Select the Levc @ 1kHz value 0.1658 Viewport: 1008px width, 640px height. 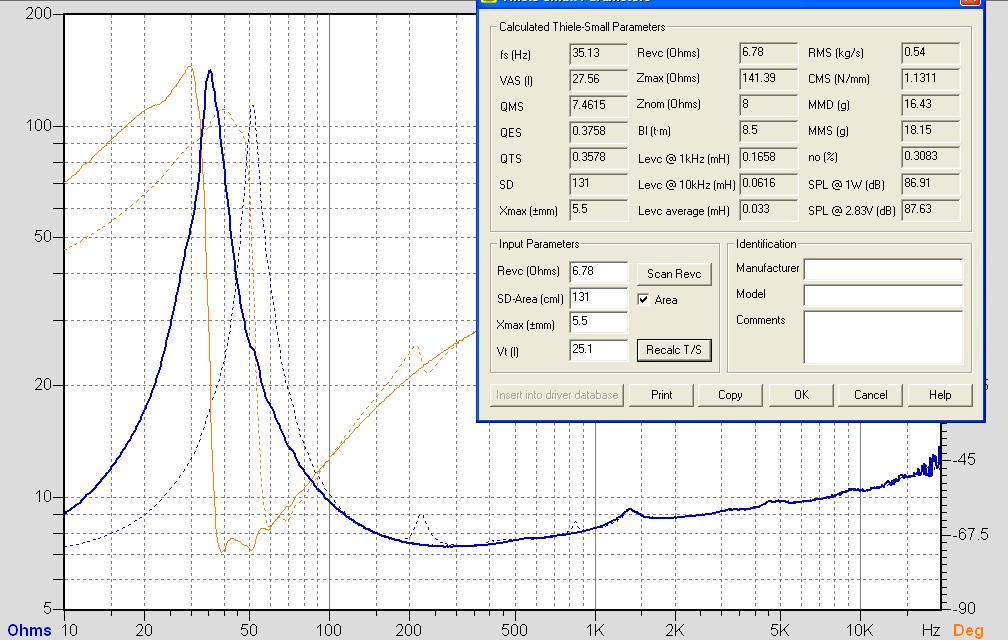pyautogui.click(x=768, y=158)
